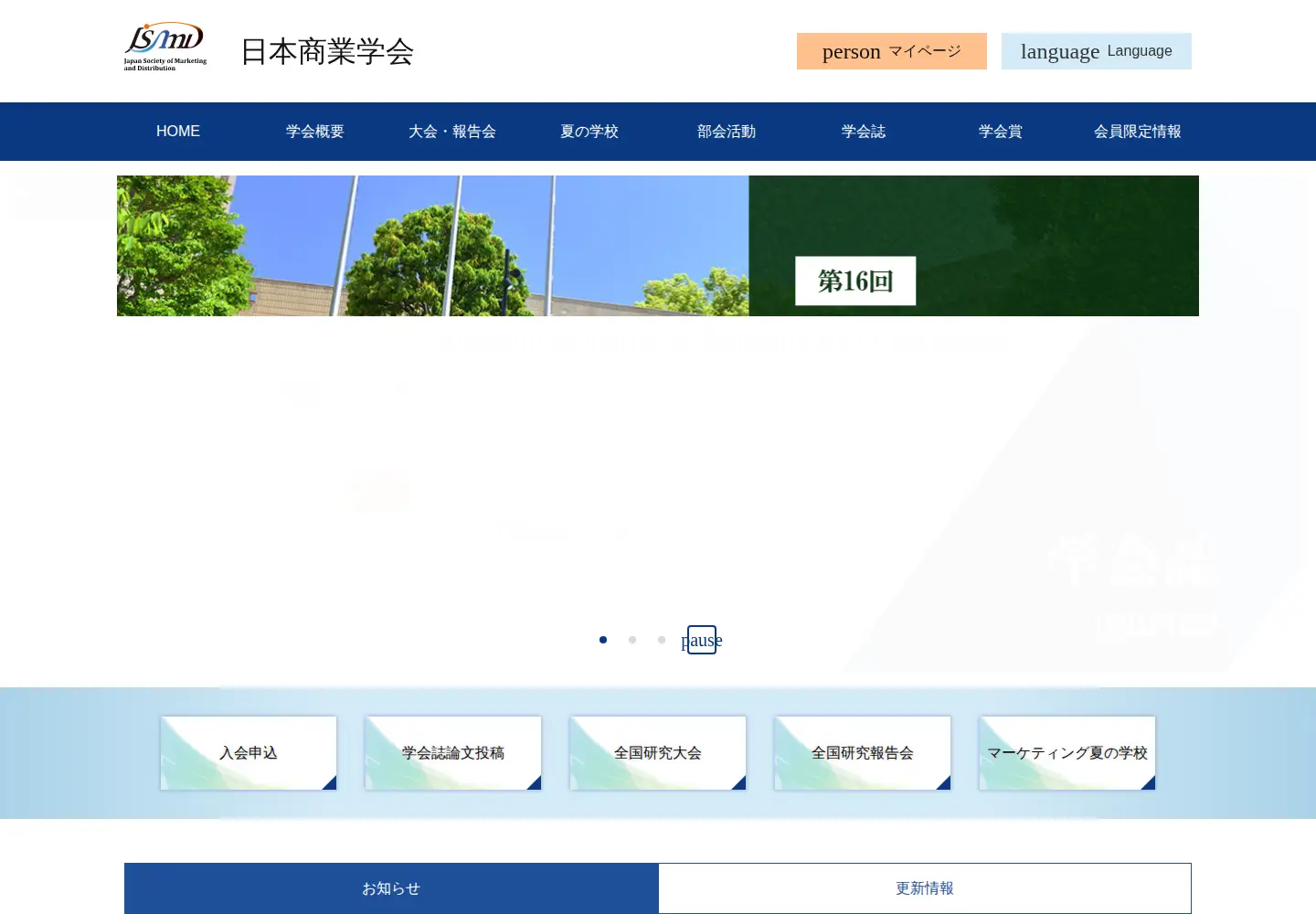
Task: Open the 部会活動 menu item
Action: (x=727, y=132)
